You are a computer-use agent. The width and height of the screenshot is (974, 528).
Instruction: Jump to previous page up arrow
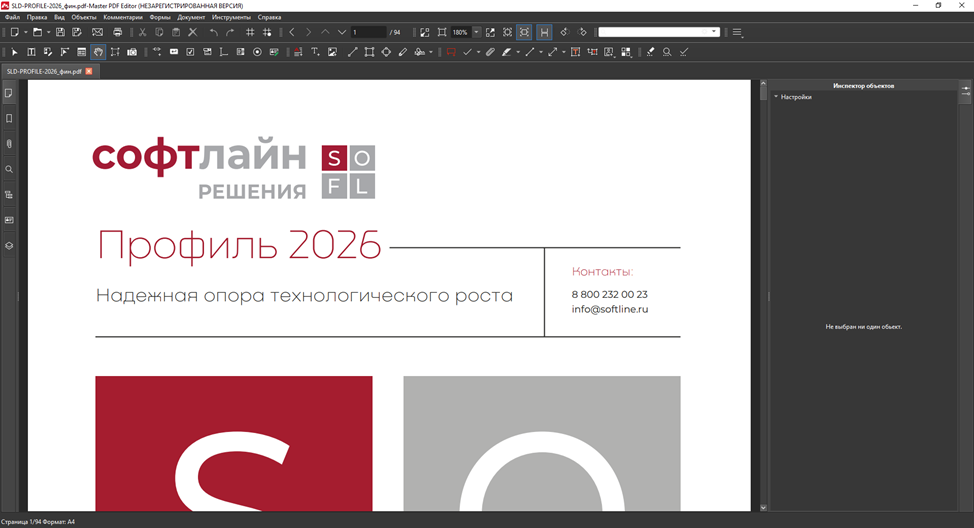tap(325, 32)
